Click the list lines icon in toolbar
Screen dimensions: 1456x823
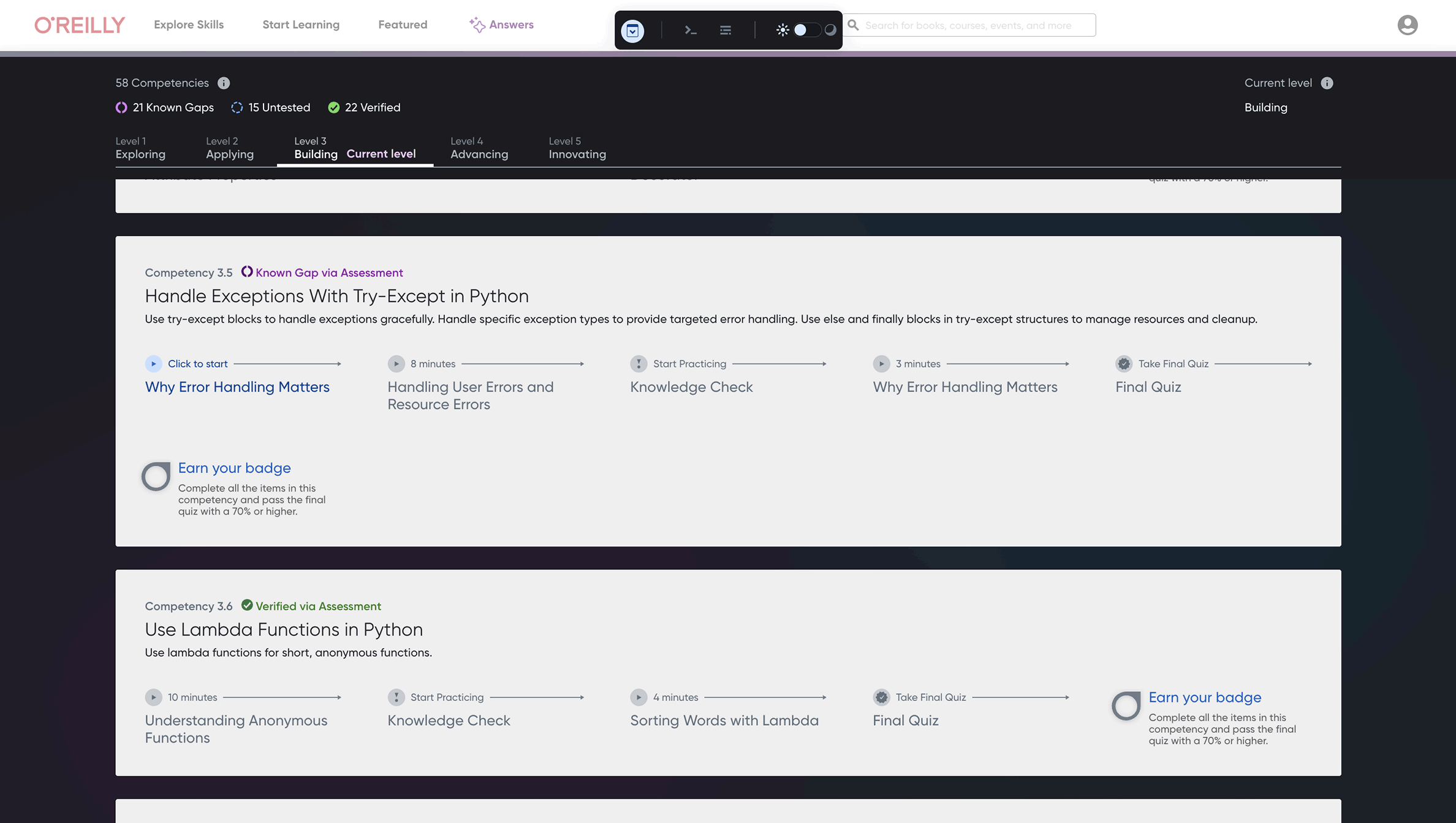click(726, 30)
